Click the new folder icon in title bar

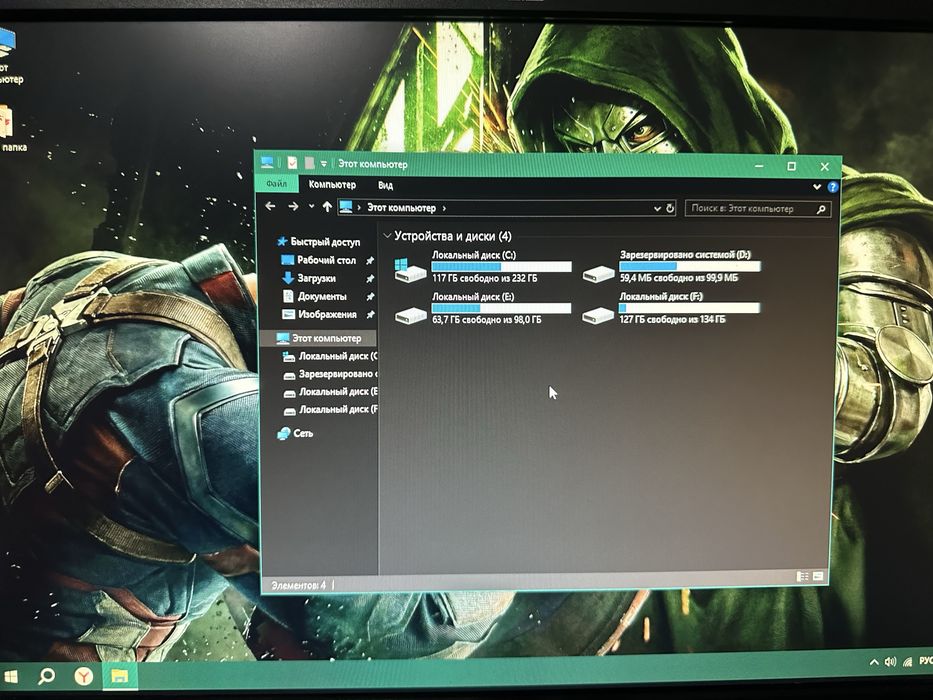[x=309, y=163]
